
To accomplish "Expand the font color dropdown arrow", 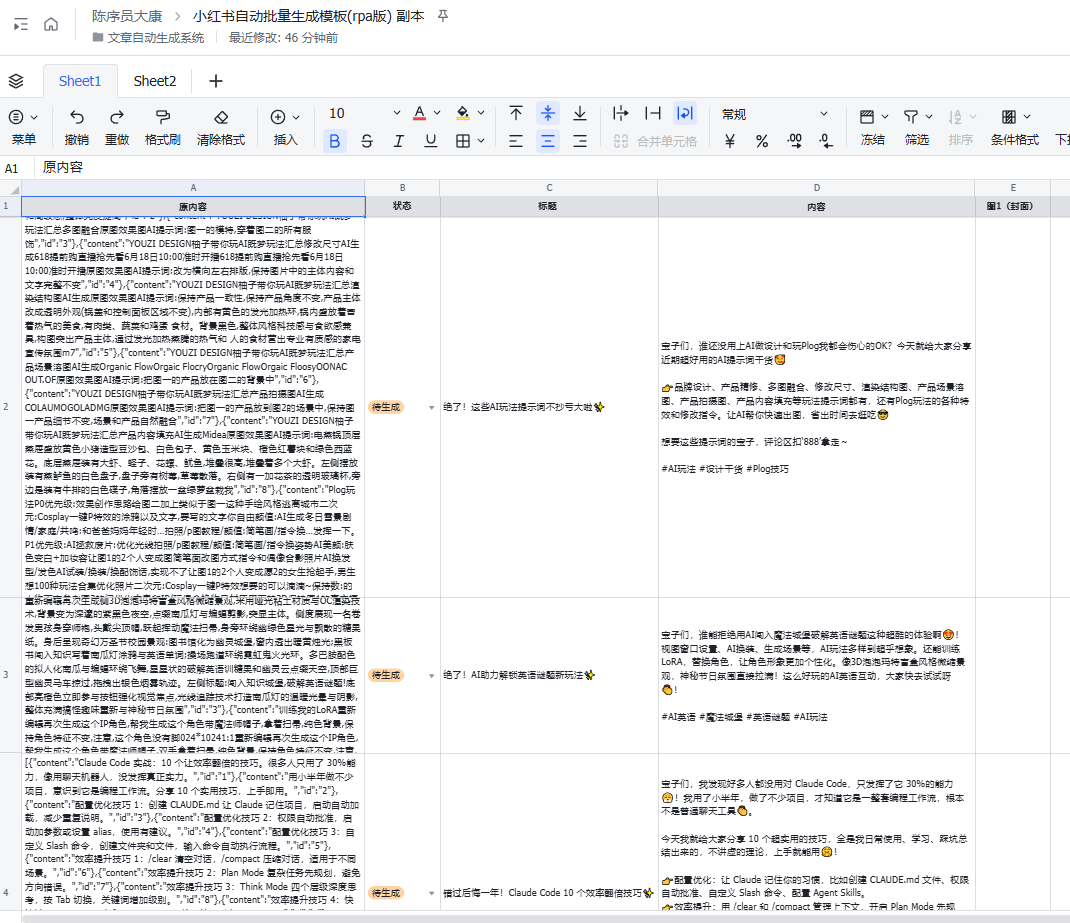I will pos(437,113).
